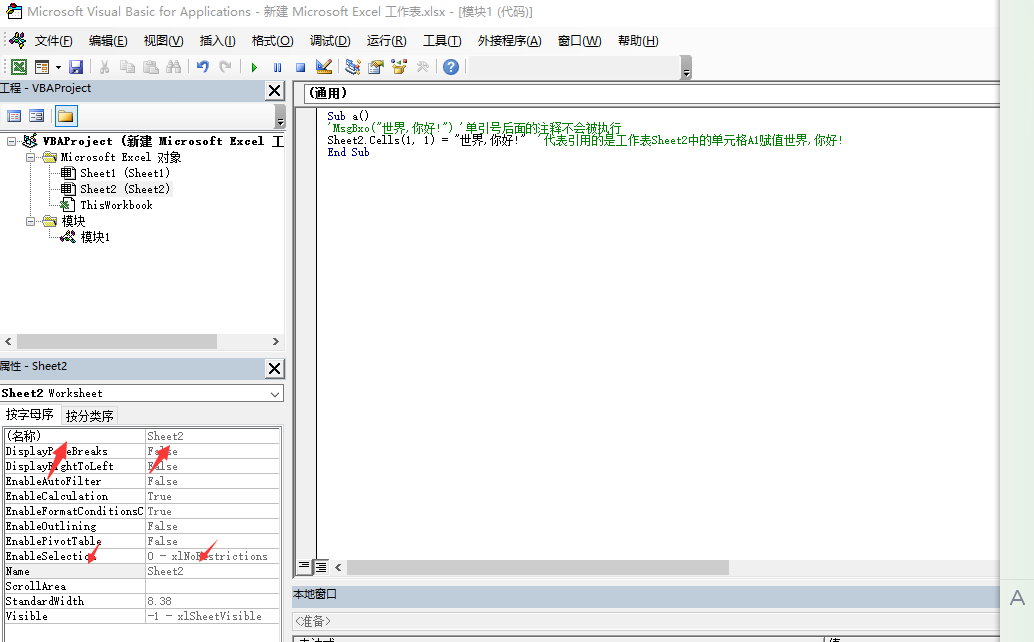
Task: Select Sheet2 (Sheet2) in project tree
Action: tap(125, 189)
